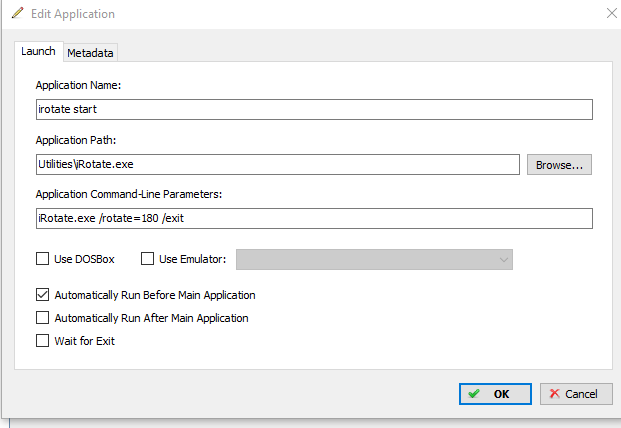Enable the Use DOSBox checkbox
The image size is (621, 428).
(x=42, y=259)
